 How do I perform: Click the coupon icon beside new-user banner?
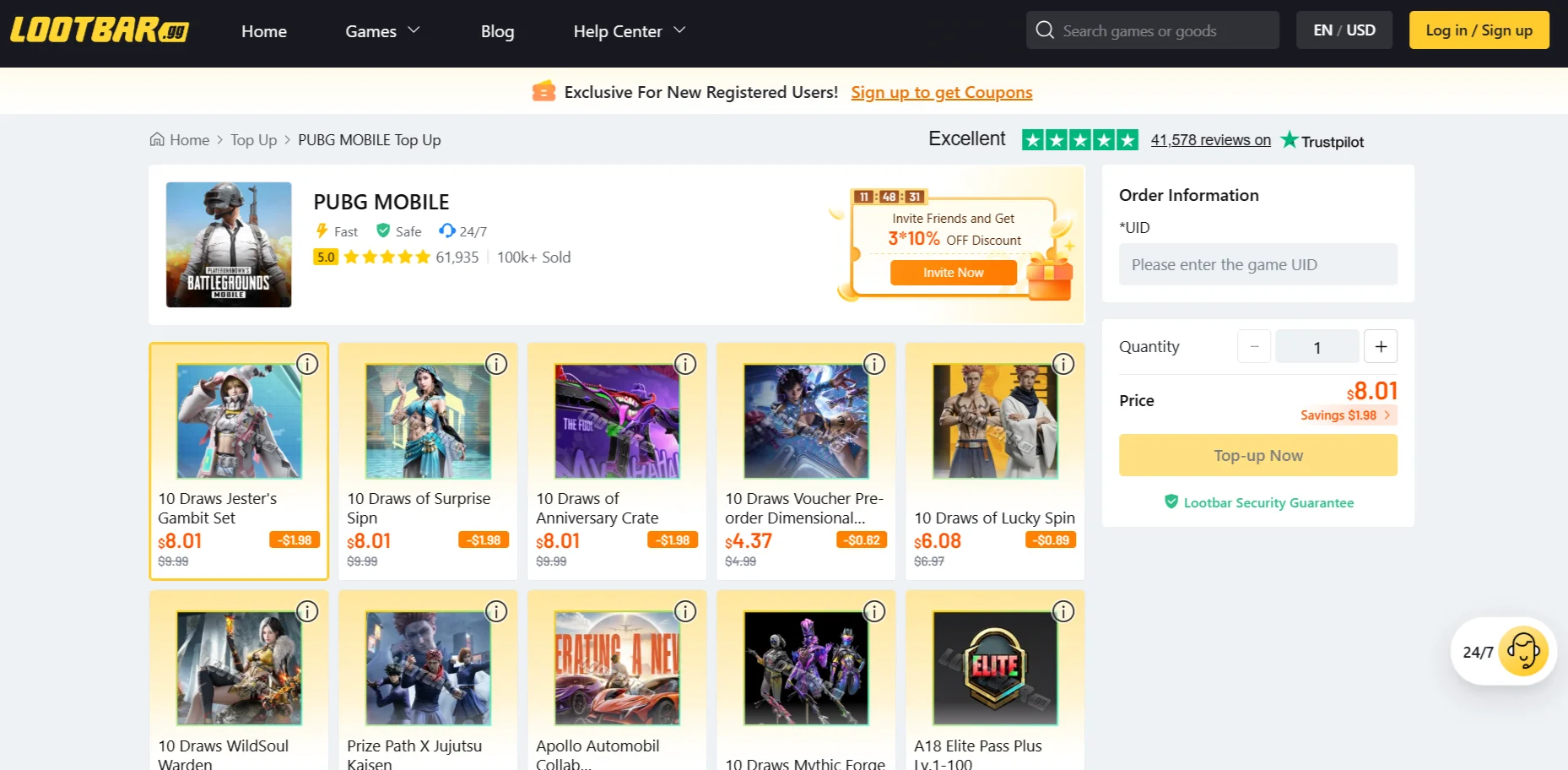tap(544, 91)
